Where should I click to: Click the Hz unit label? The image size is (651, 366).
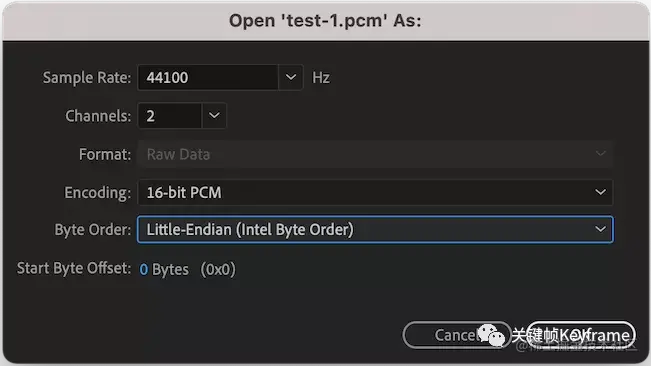point(321,78)
